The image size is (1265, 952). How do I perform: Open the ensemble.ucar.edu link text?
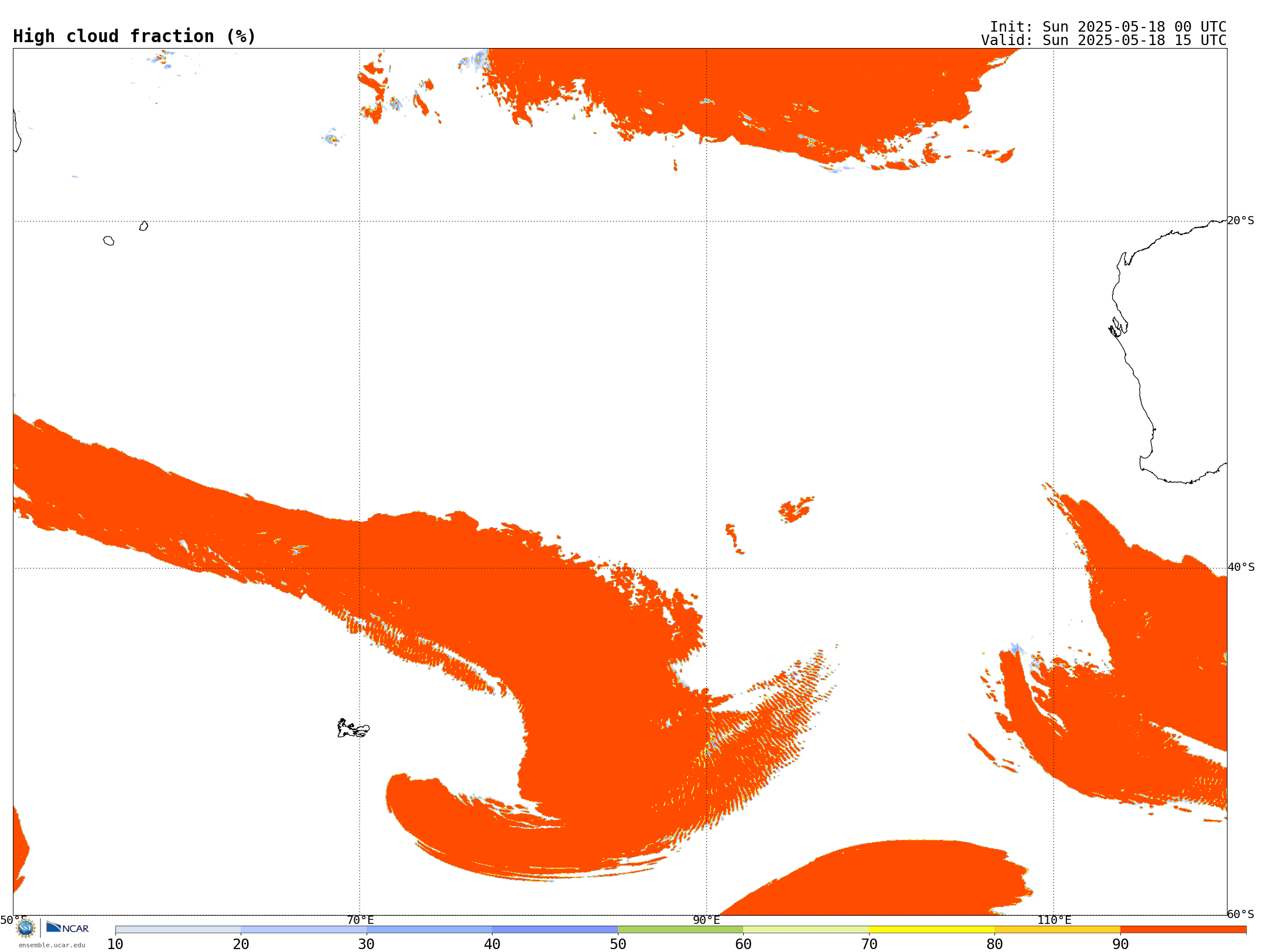click(52, 945)
